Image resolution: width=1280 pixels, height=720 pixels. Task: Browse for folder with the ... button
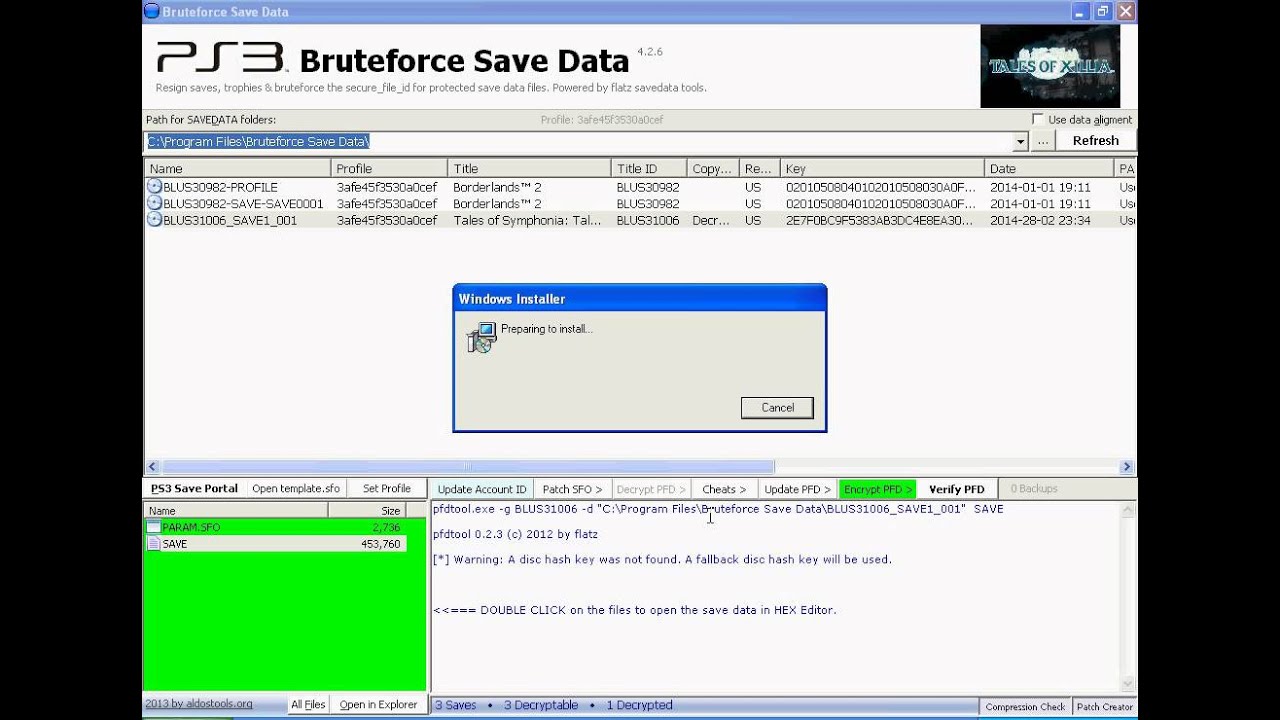(1043, 142)
